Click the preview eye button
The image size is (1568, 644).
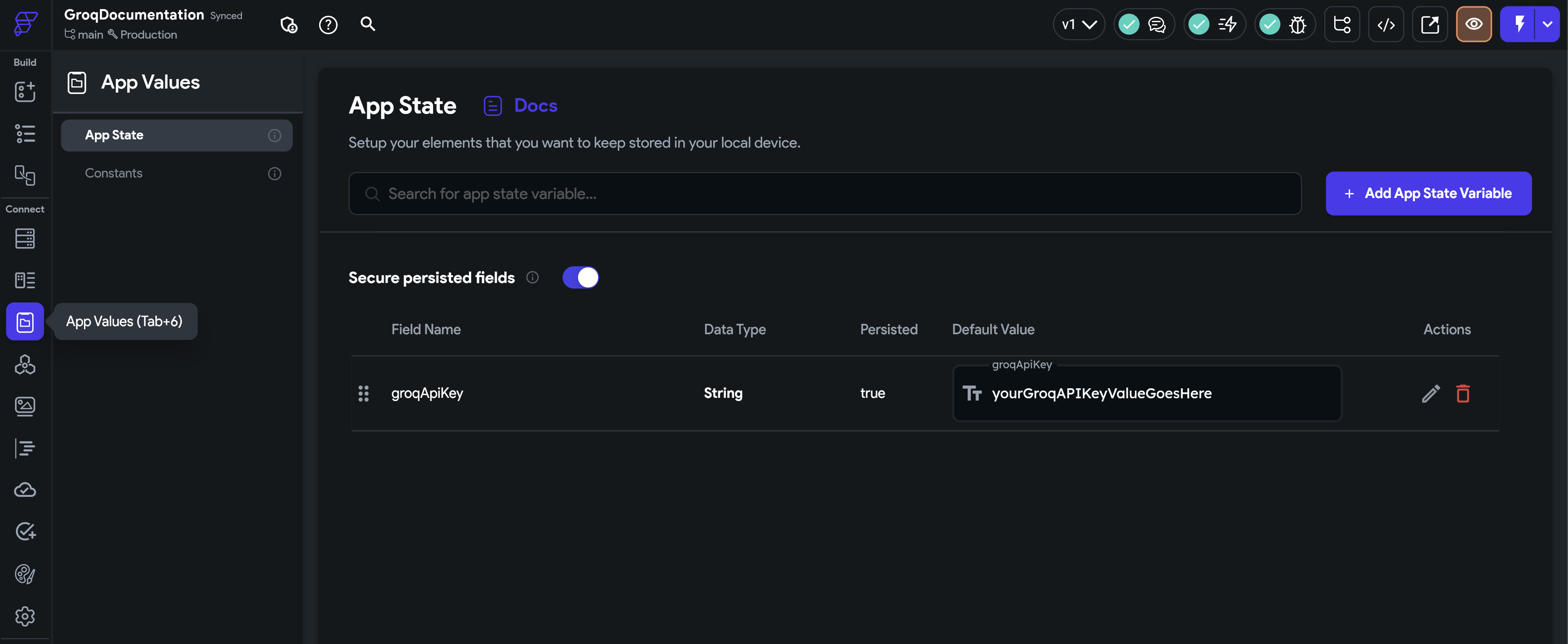click(x=1474, y=25)
